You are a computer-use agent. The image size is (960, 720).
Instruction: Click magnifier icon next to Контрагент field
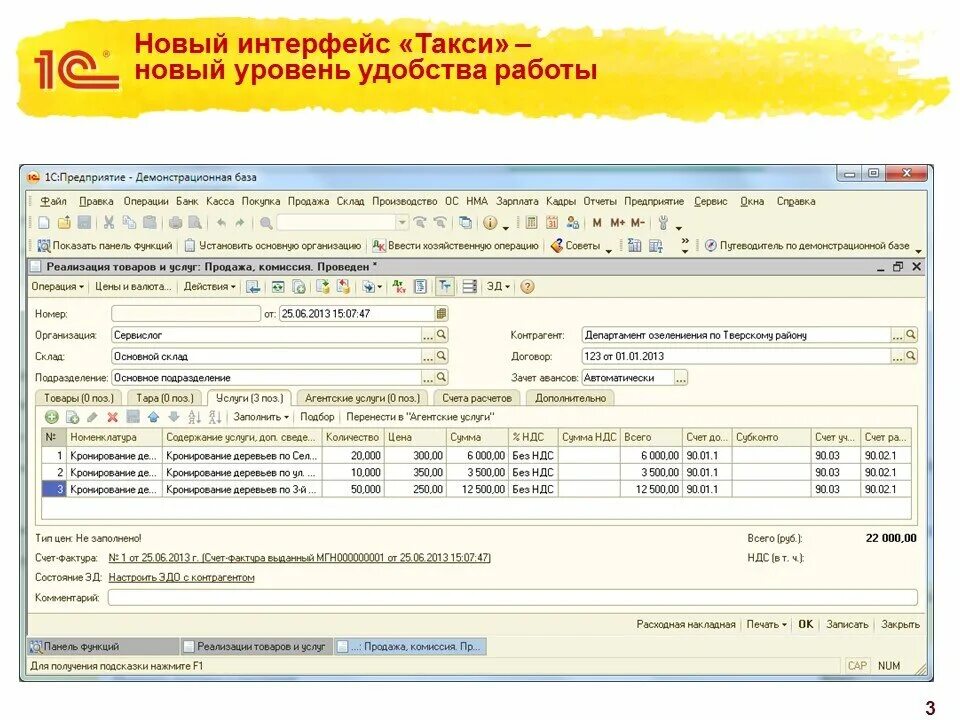[x=910, y=335]
